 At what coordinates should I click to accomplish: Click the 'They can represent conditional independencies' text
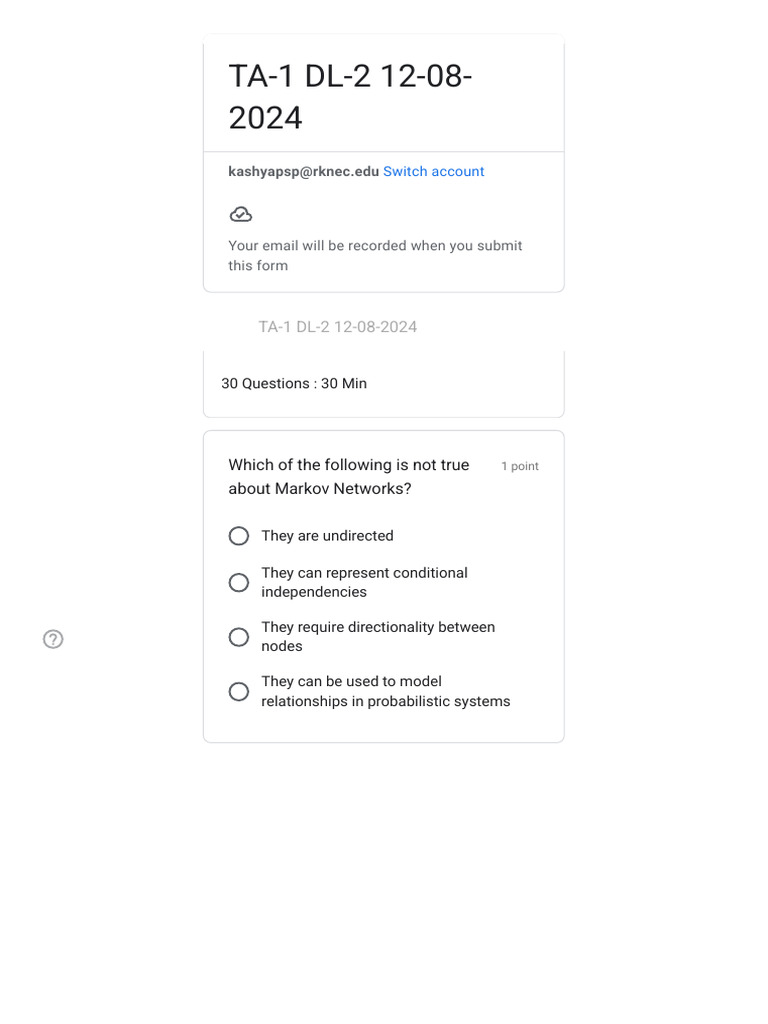pyautogui.click(x=364, y=582)
